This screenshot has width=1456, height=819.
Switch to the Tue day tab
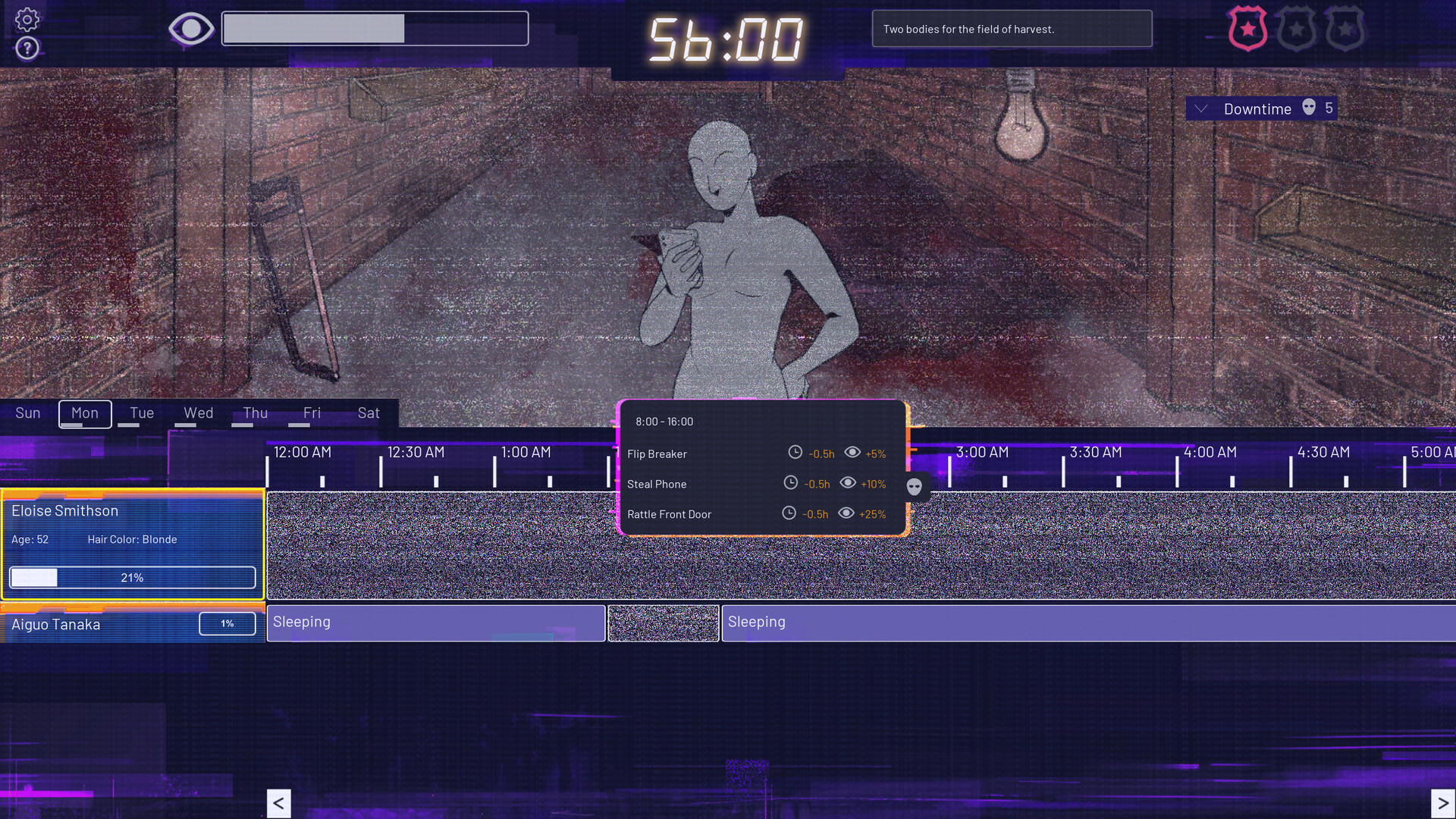pyautogui.click(x=141, y=413)
